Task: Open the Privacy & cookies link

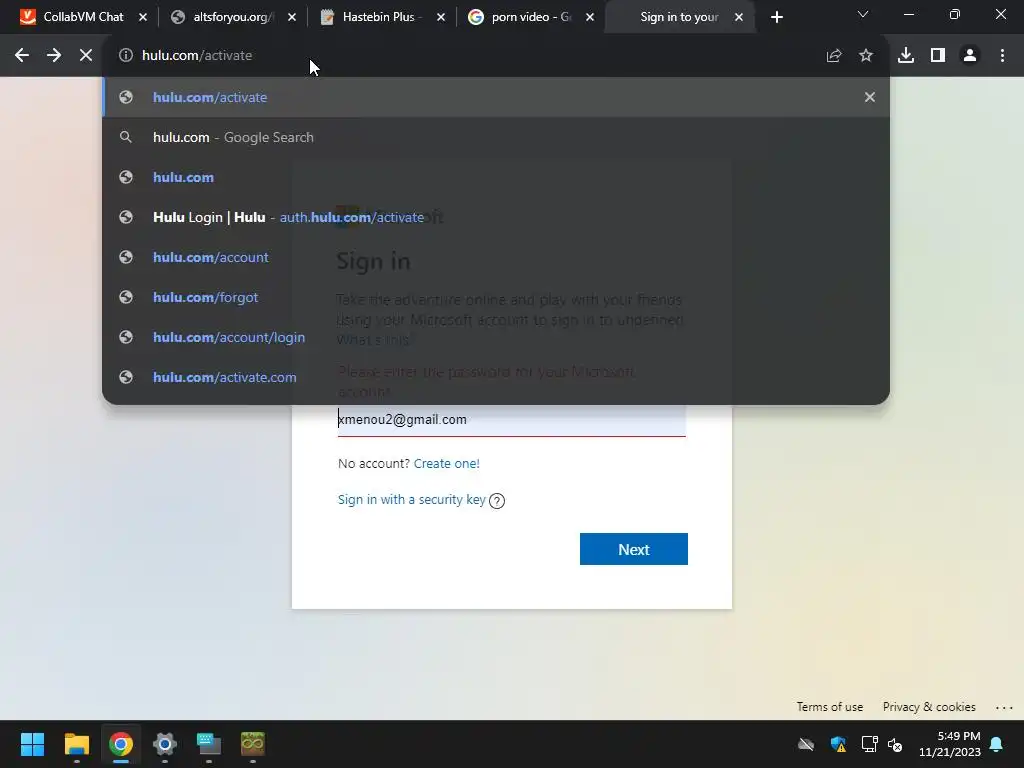Action: [x=929, y=707]
